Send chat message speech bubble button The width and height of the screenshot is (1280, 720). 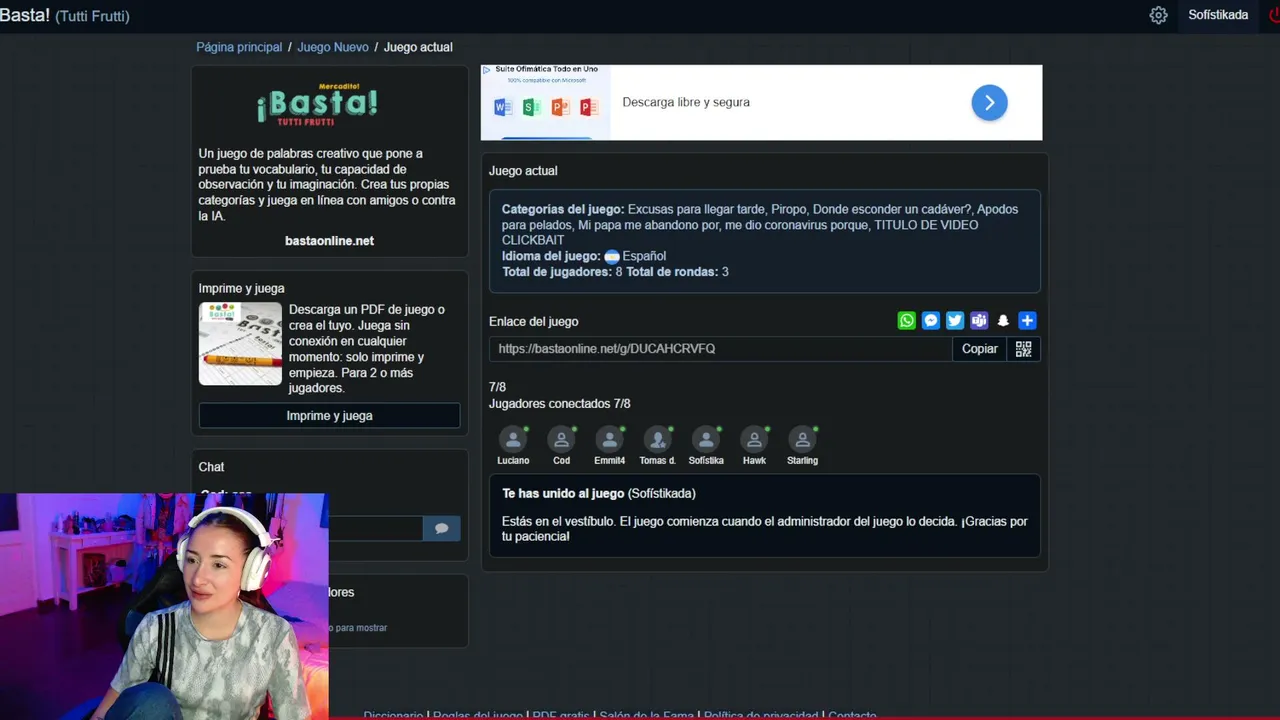pos(442,528)
